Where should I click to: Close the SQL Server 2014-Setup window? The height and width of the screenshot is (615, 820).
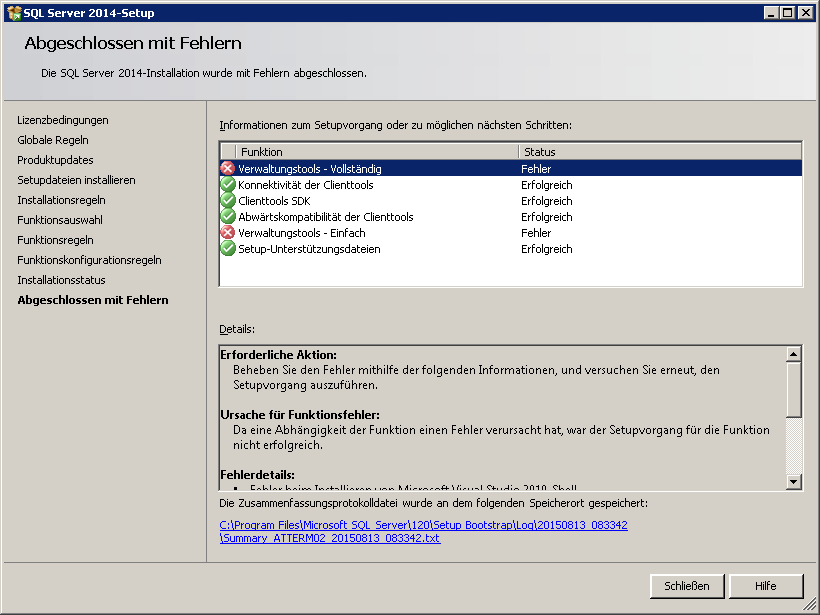(x=806, y=13)
